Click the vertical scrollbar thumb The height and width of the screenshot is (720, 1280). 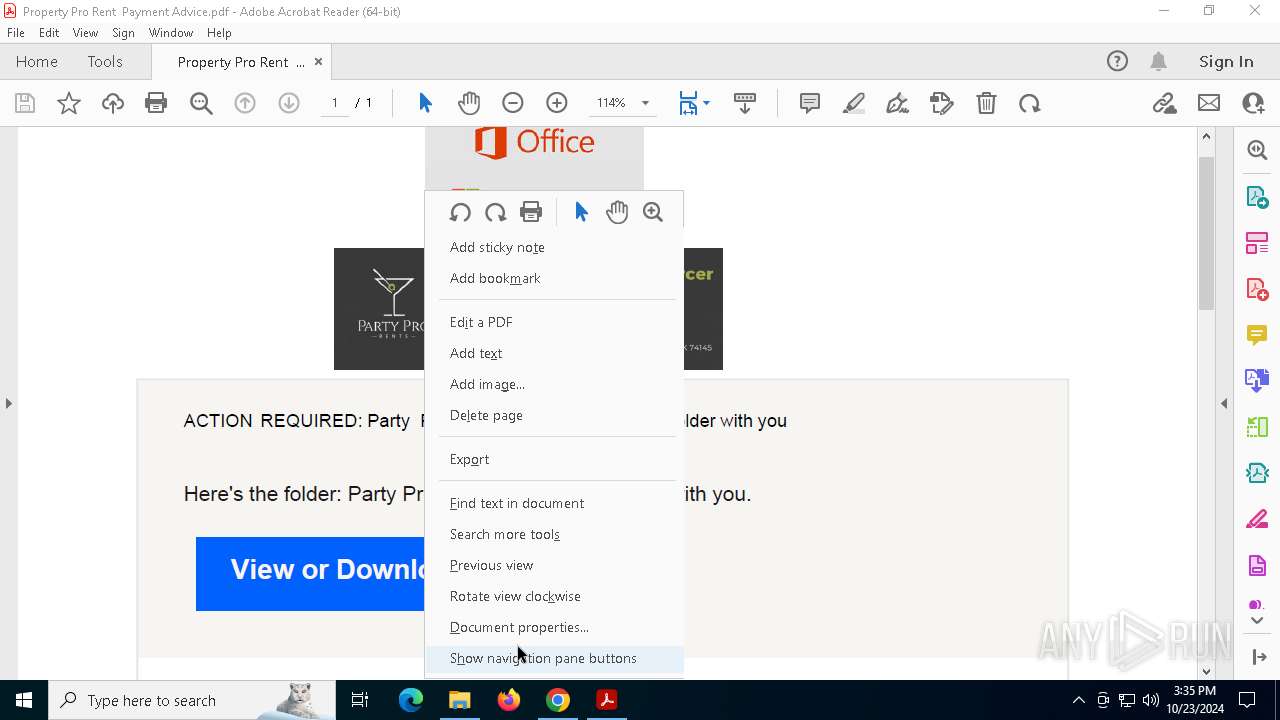1206,232
